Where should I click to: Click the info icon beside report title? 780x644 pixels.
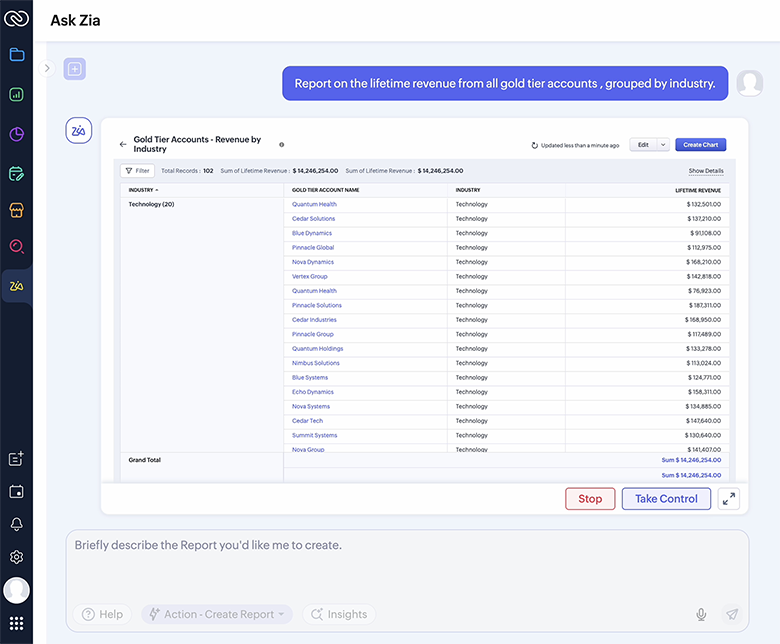point(282,145)
